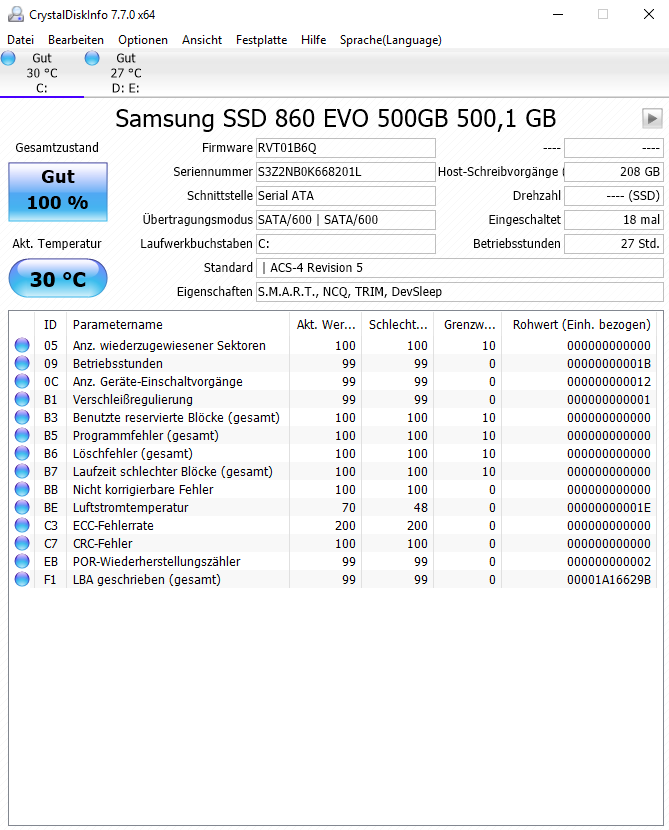Image resolution: width=669 pixels, height=830 pixels.
Task: Click status circle for CRC-Fehler row
Action: pyautogui.click(x=22, y=543)
